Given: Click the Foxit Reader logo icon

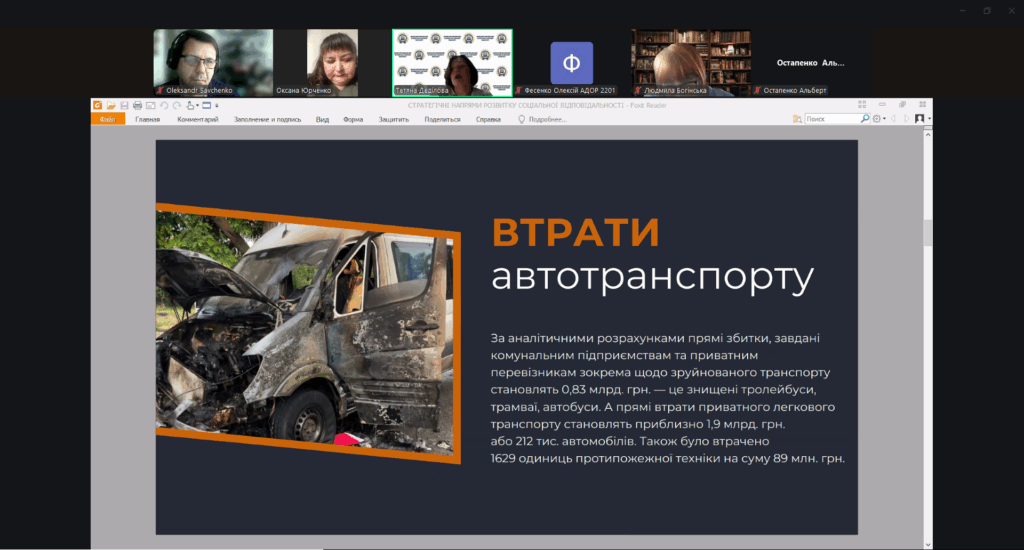Looking at the screenshot, I should pos(97,105).
